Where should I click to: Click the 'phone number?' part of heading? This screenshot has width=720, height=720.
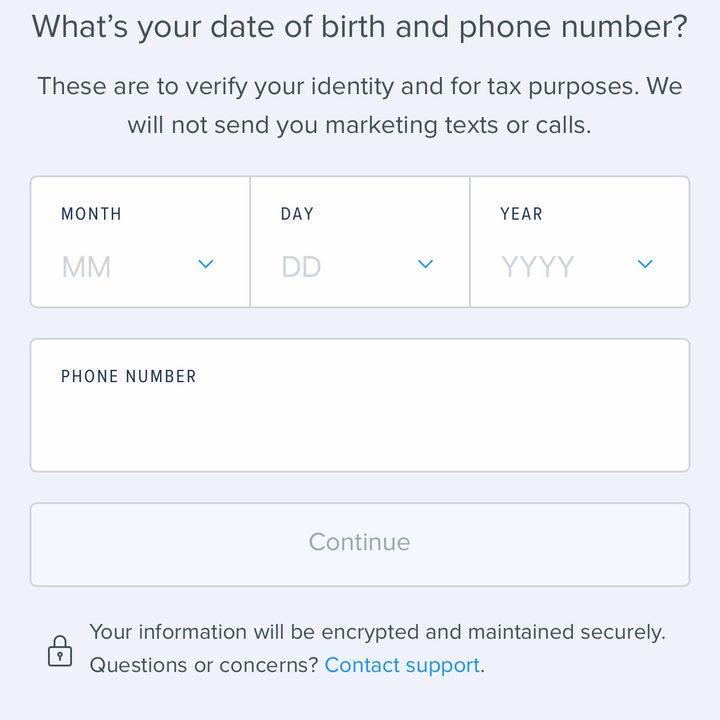click(574, 27)
